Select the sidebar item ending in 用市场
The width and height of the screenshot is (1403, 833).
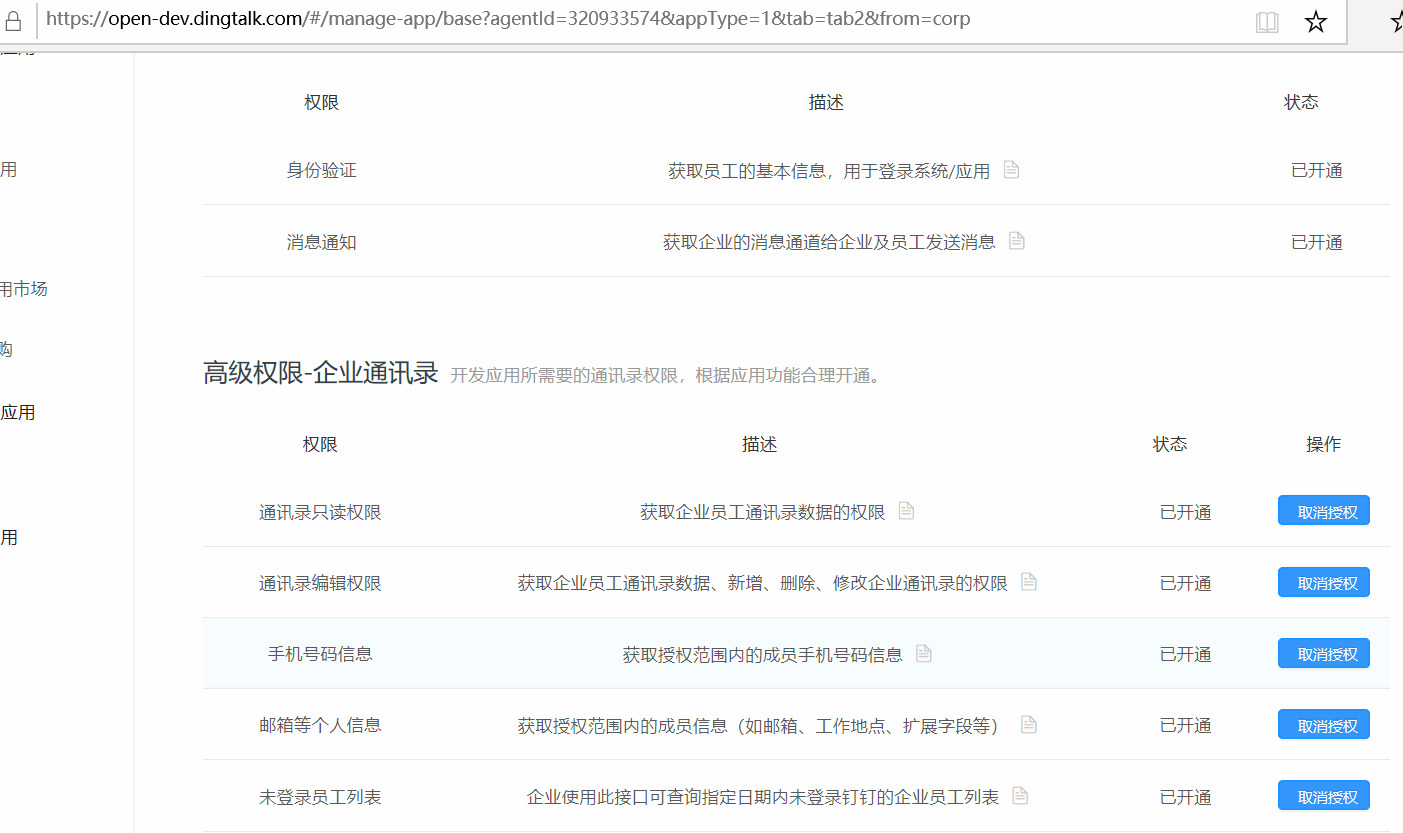[24, 289]
